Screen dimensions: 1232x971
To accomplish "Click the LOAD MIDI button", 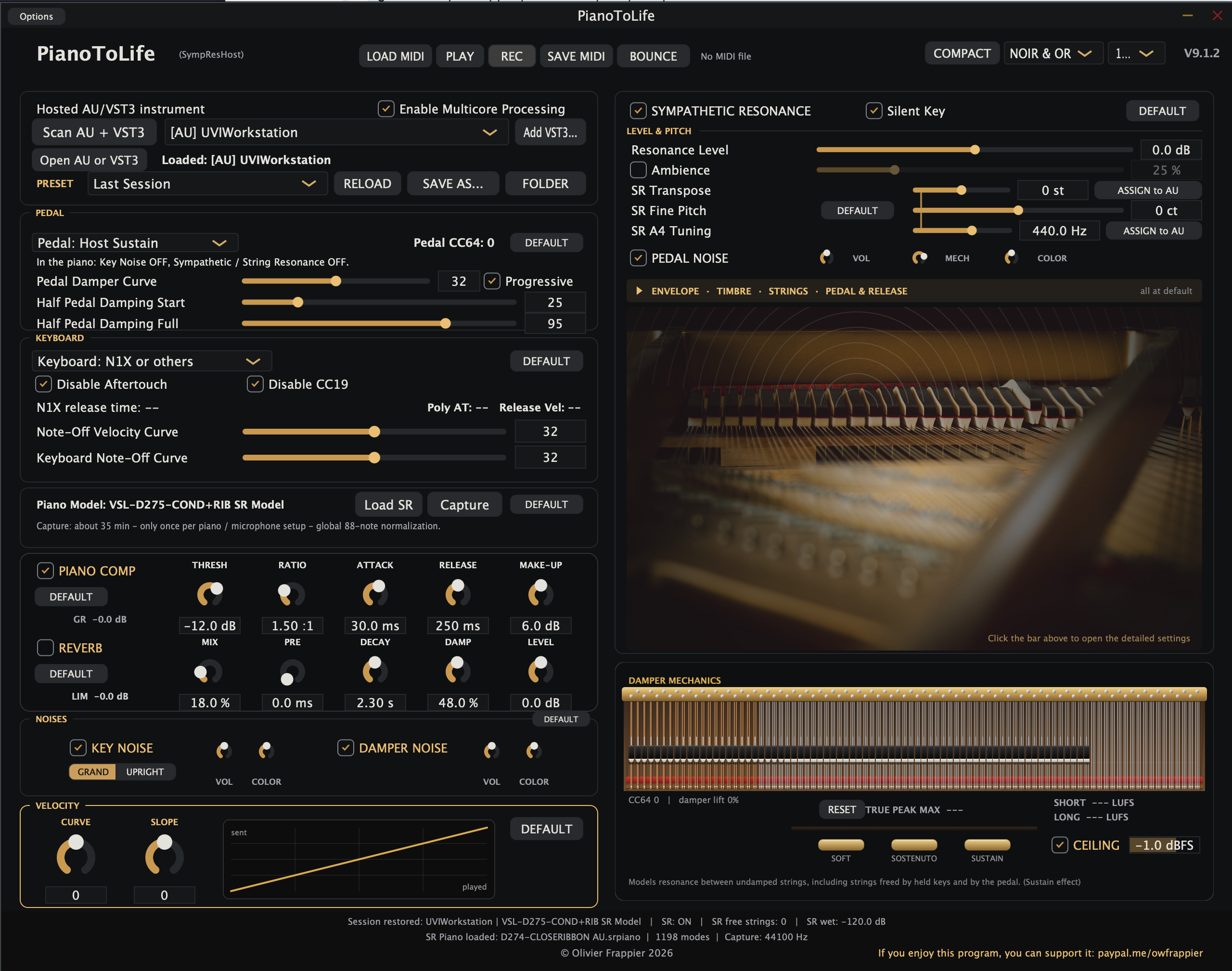I will pos(395,56).
